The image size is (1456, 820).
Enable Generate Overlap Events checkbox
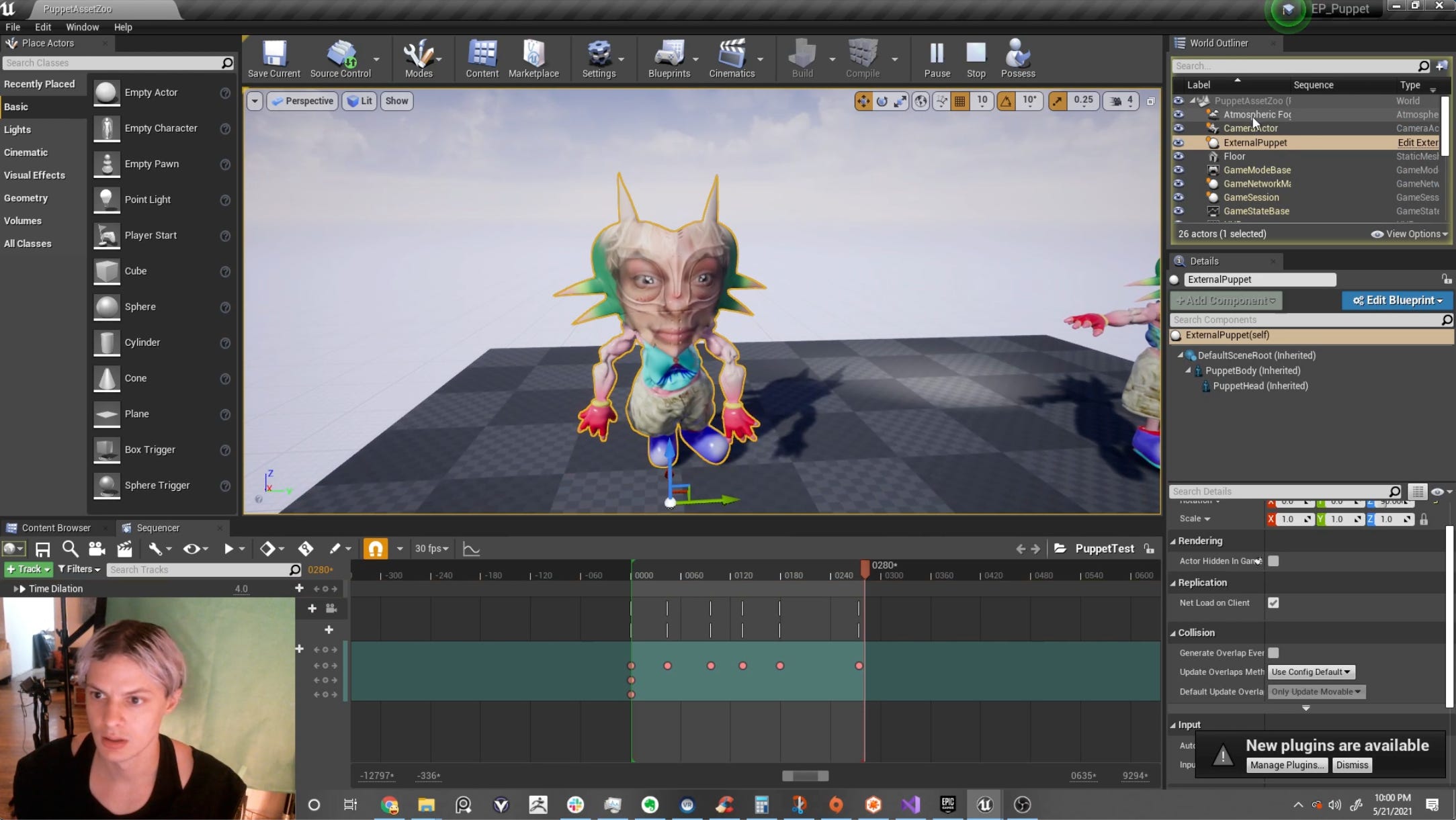click(x=1273, y=653)
